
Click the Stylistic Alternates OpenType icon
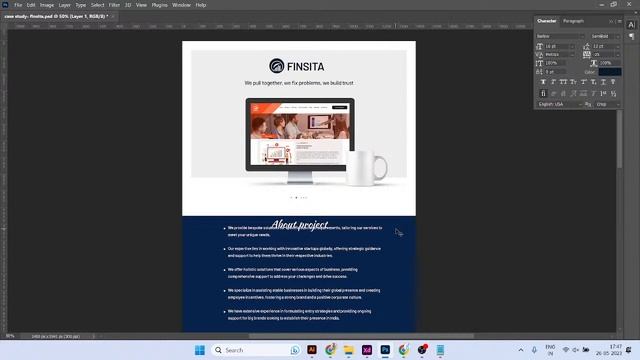click(x=583, y=93)
